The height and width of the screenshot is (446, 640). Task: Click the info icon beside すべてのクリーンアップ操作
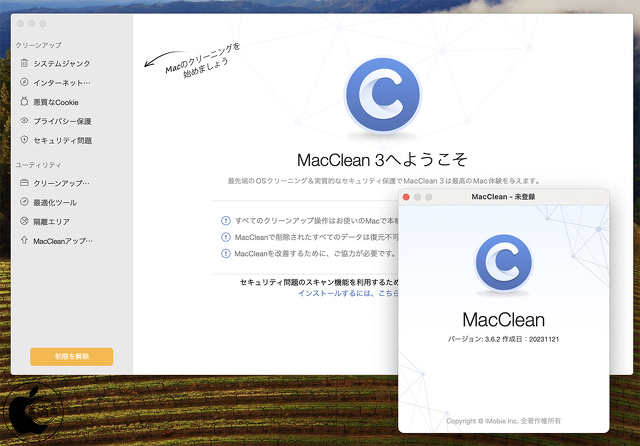pos(226,221)
